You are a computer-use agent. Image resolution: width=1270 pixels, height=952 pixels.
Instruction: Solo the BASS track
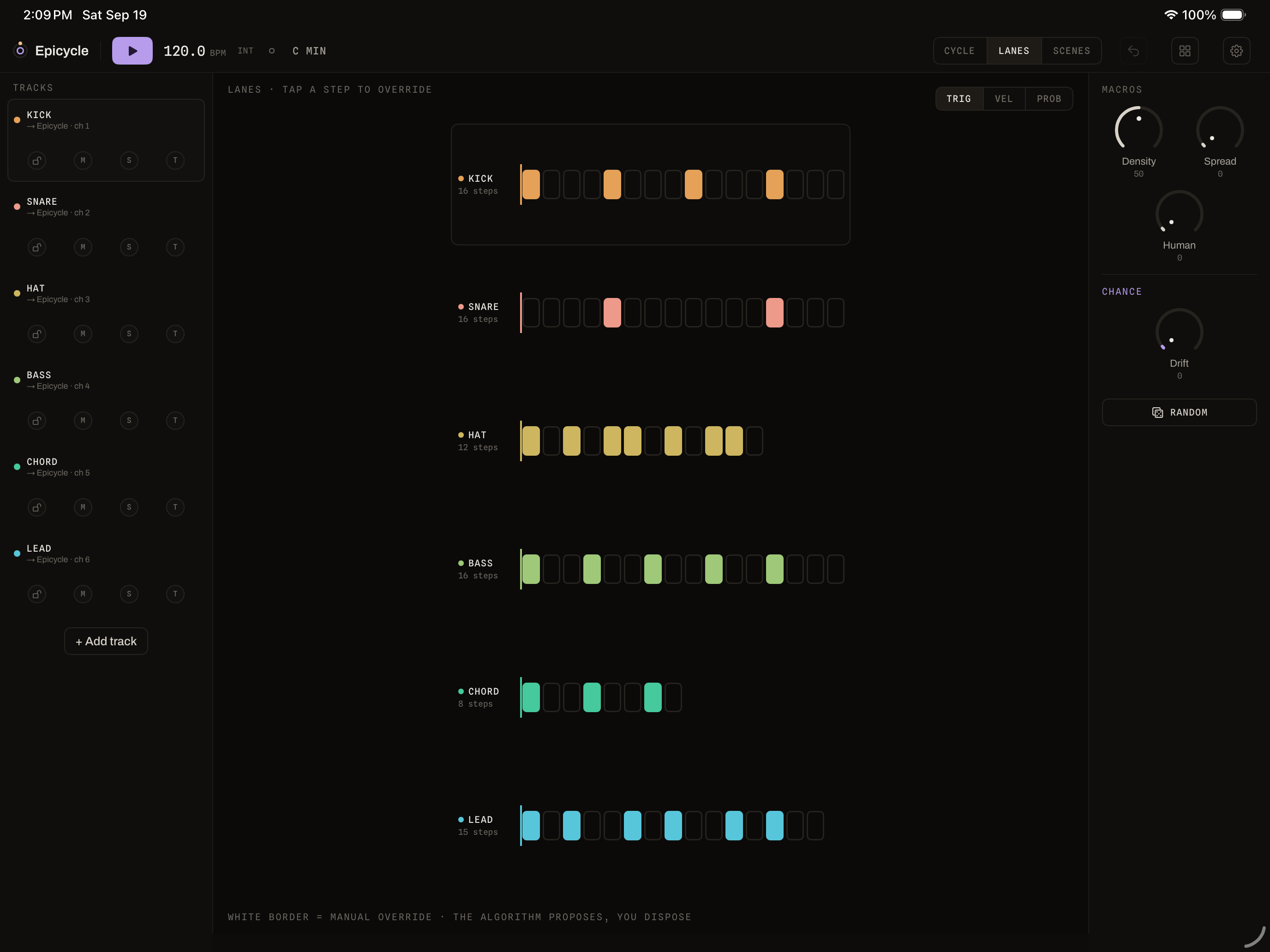(x=129, y=421)
